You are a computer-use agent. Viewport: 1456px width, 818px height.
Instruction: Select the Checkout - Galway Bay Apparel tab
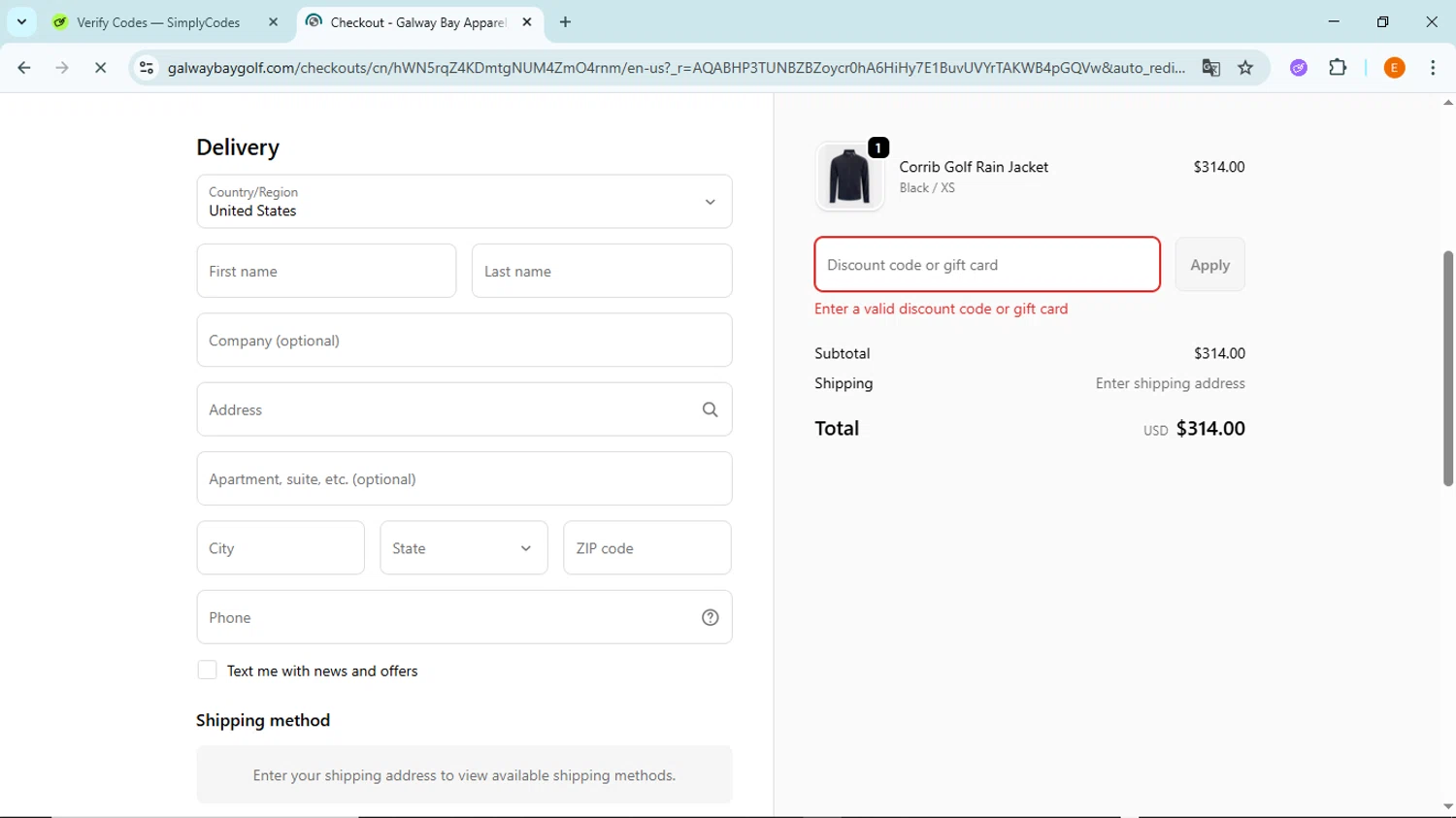420,21
